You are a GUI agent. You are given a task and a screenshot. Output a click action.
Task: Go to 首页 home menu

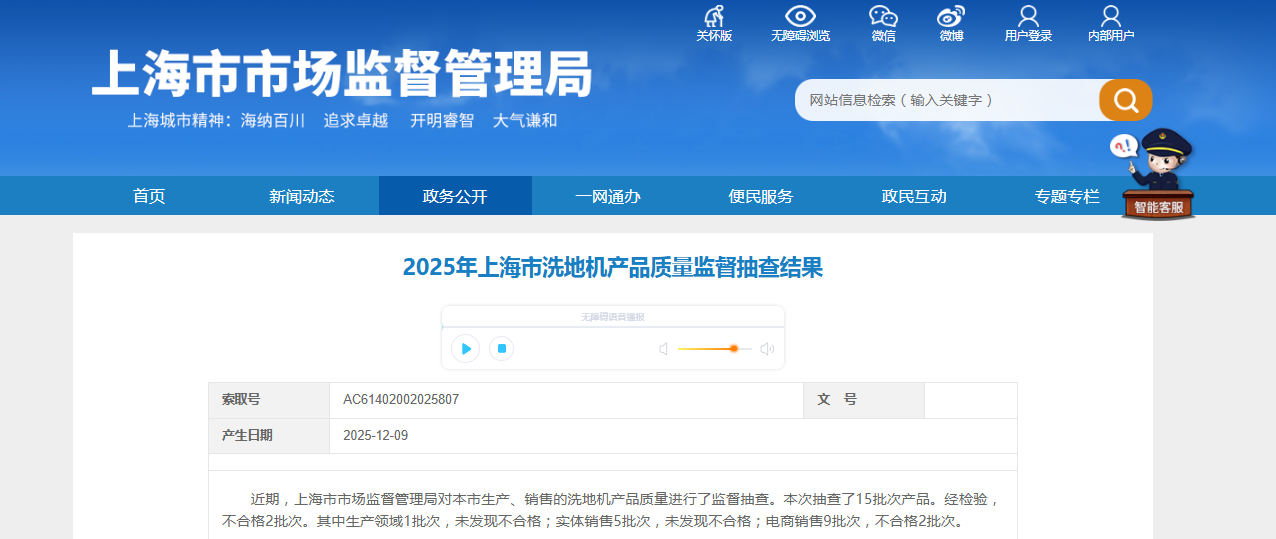click(149, 196)
